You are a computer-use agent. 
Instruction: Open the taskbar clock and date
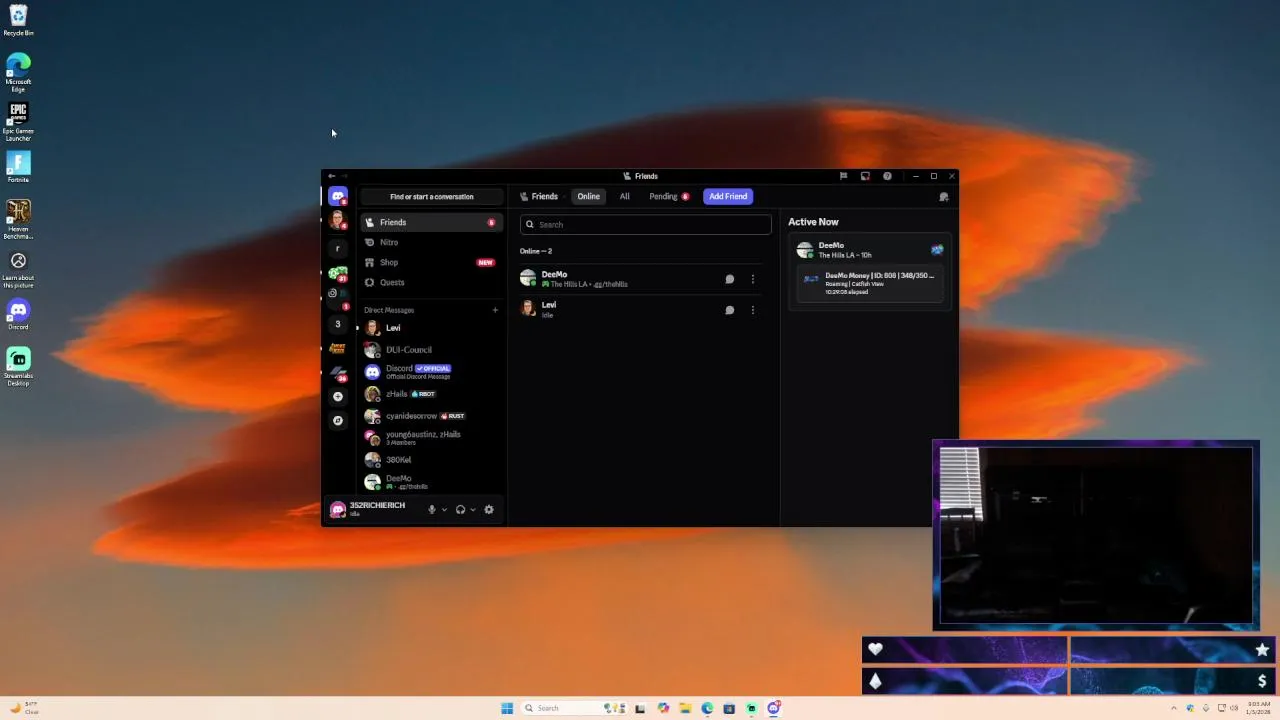click(1258, 708)
